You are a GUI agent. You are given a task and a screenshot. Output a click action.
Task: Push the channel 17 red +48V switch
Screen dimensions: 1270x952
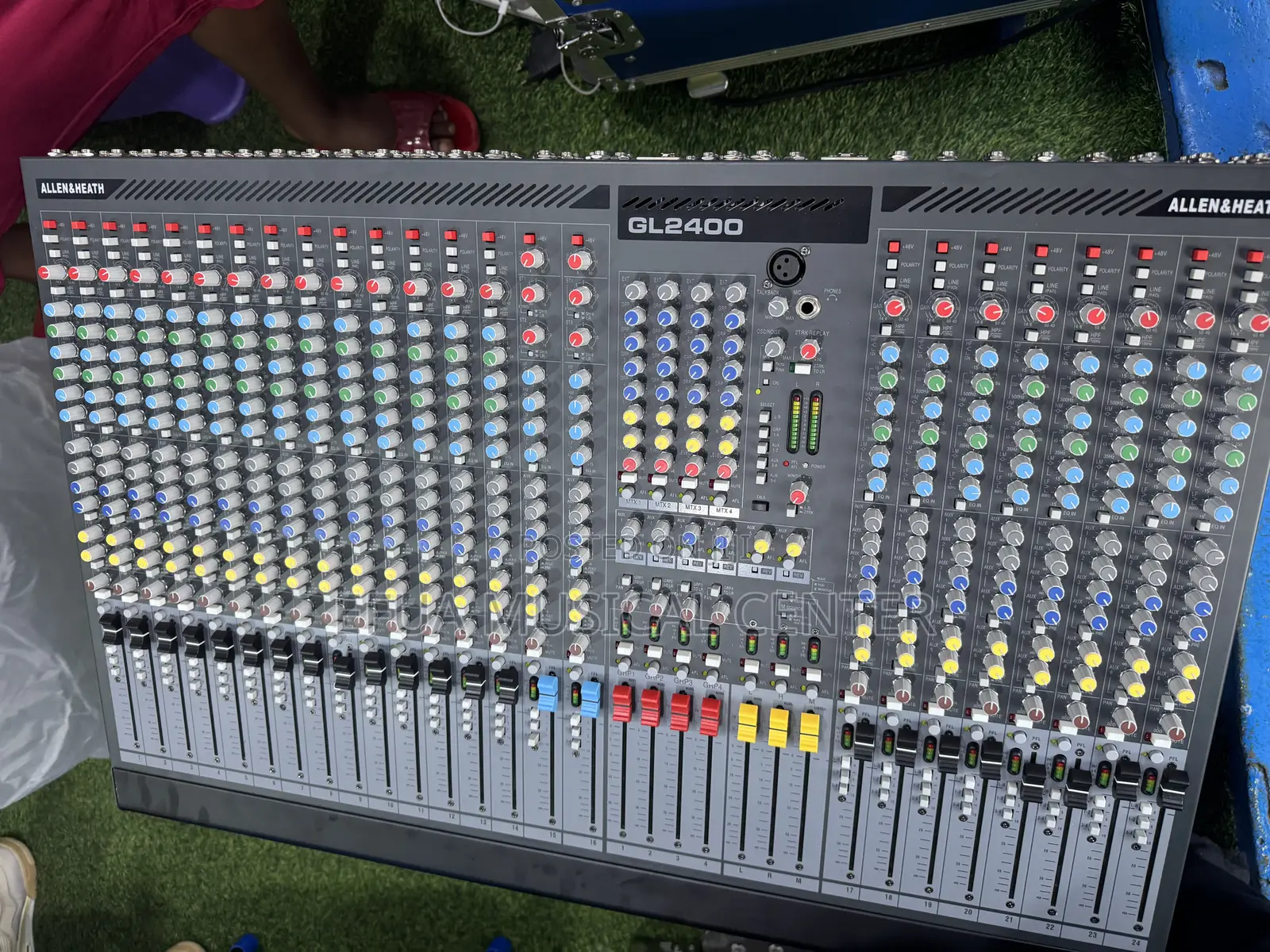[894, 247]
